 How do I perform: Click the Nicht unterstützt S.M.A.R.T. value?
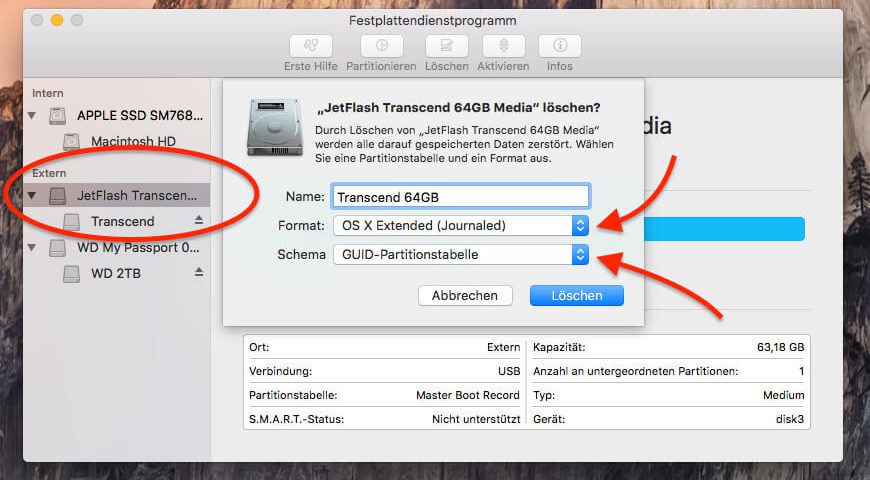pos(476,419)
